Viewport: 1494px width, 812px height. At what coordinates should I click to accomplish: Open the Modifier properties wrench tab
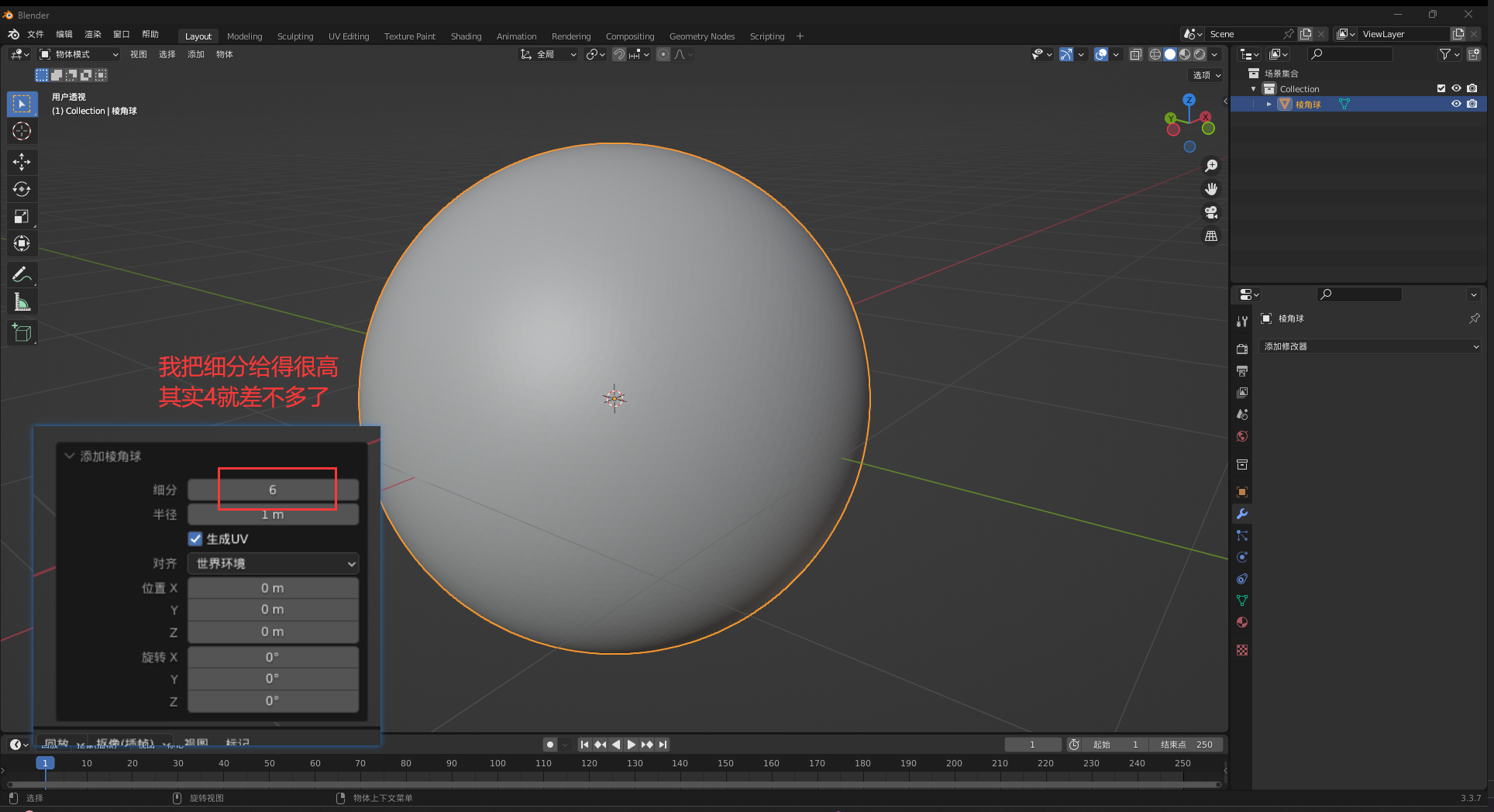1242,514
